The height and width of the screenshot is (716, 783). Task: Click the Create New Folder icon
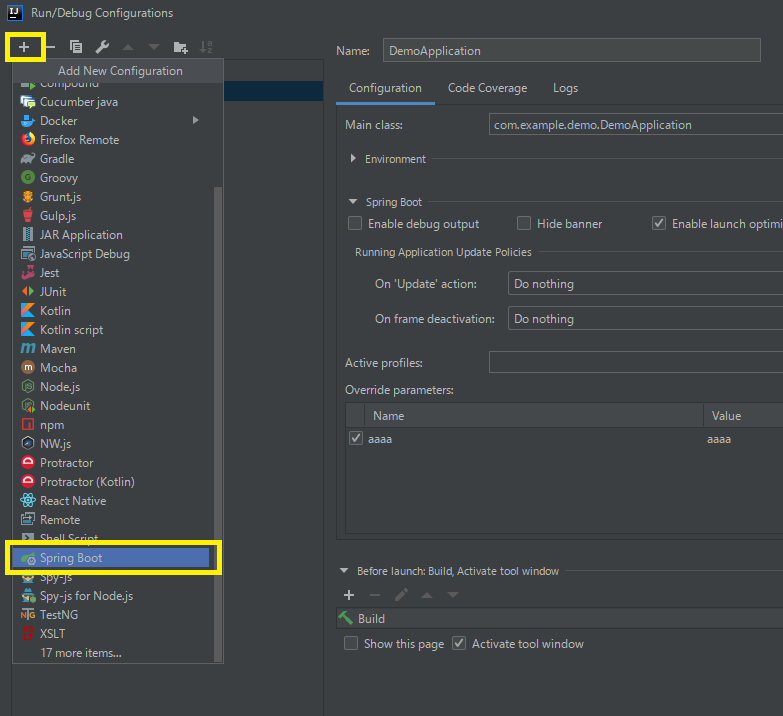point(180,47)
